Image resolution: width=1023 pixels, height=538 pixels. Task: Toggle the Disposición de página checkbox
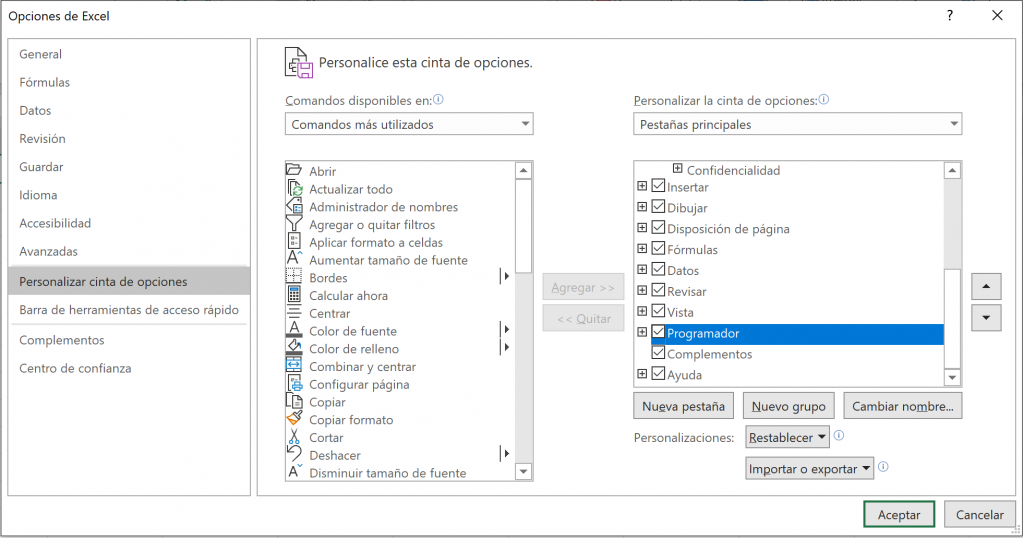click(x=658, y=228)
